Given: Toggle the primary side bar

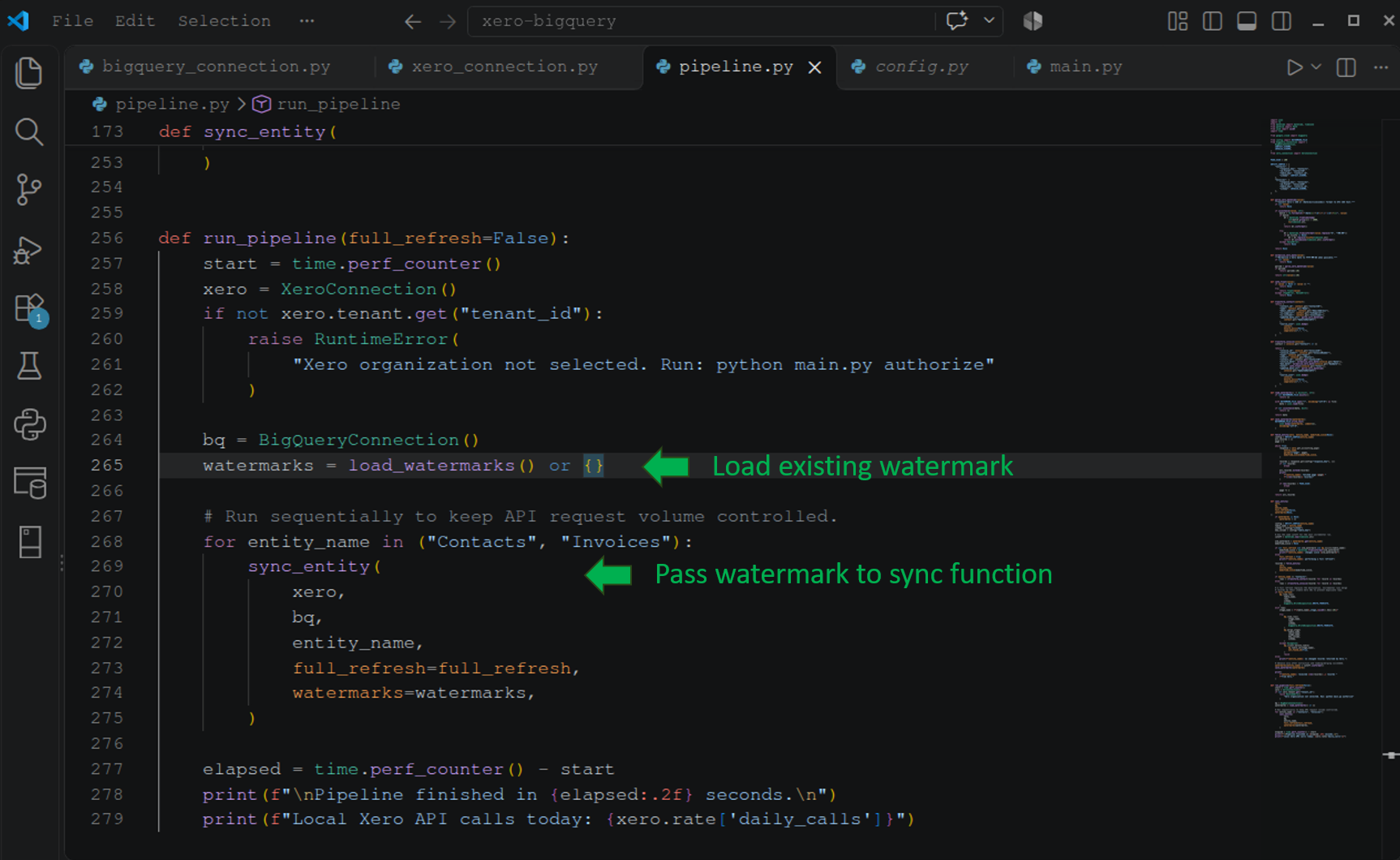Looking at the screenshot, I should coord(1213,21).
